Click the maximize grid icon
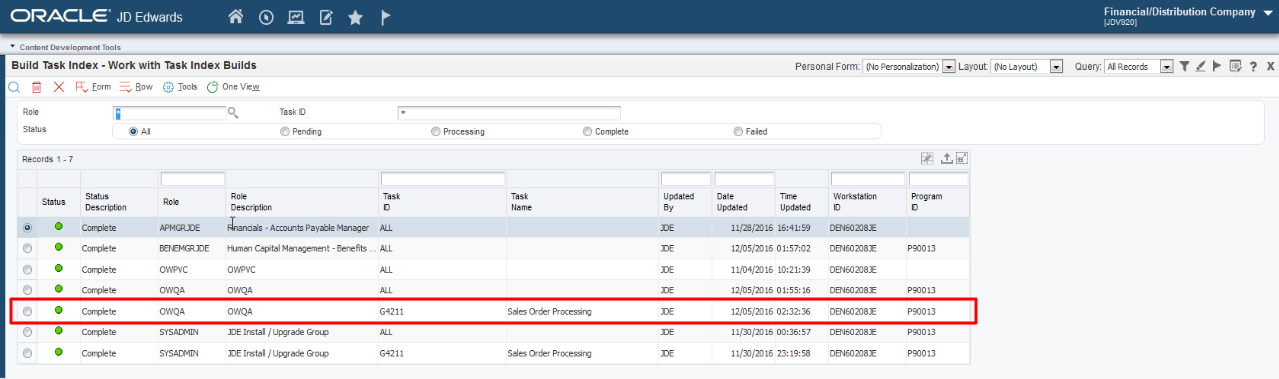 pyautogui.click(x=961, y=158)
